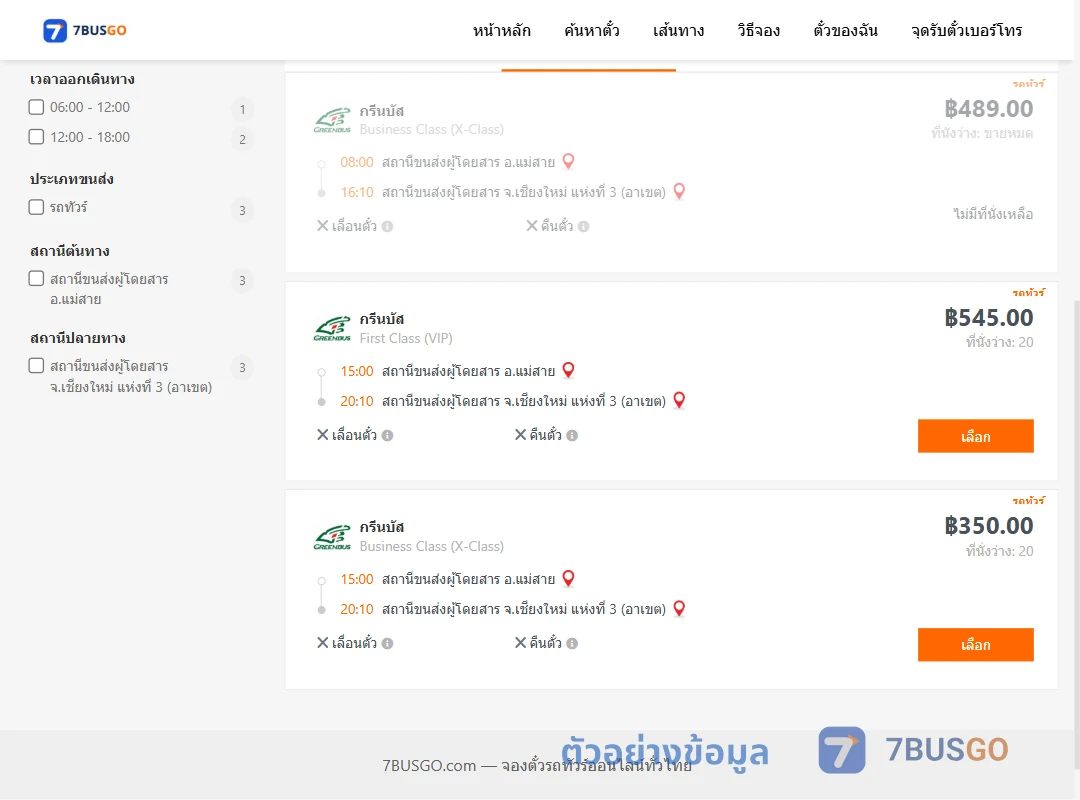Tick the 06:00 - 12:00 departure filter
The image size is (1080, 800).
(37, 107)
